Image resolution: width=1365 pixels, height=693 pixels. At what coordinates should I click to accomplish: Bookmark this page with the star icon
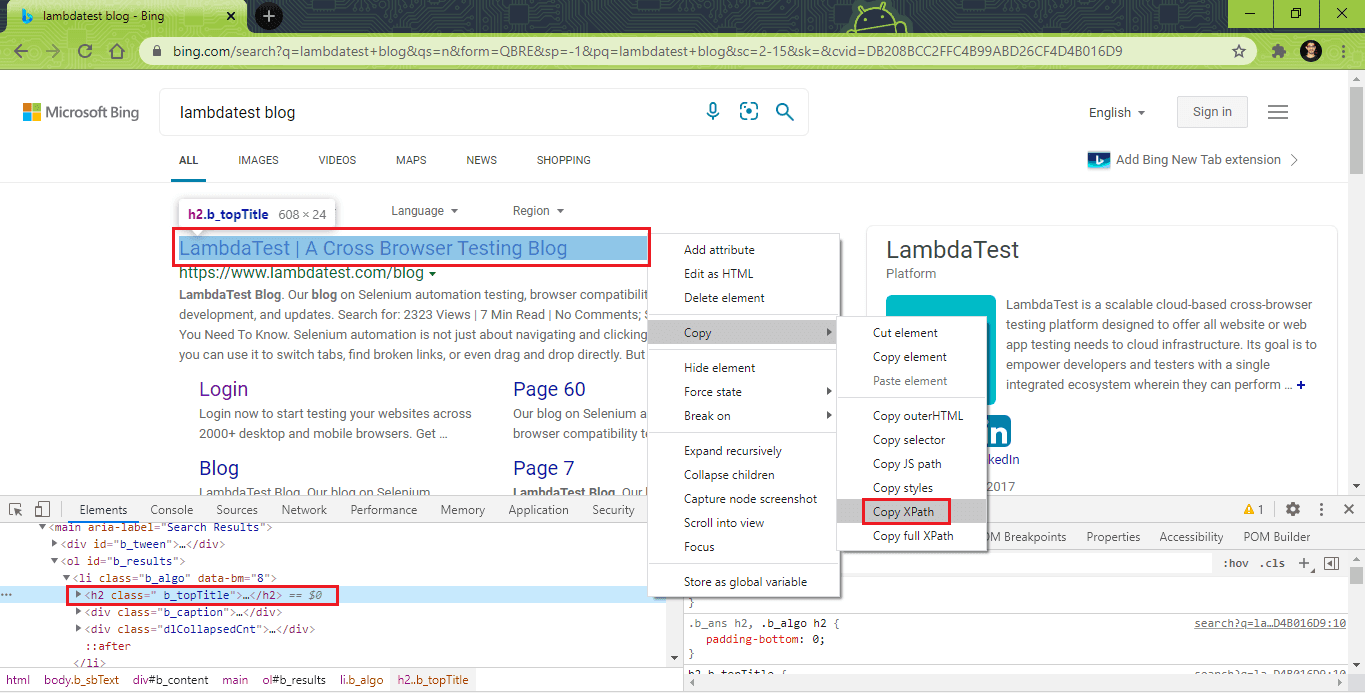[1239, 51]
